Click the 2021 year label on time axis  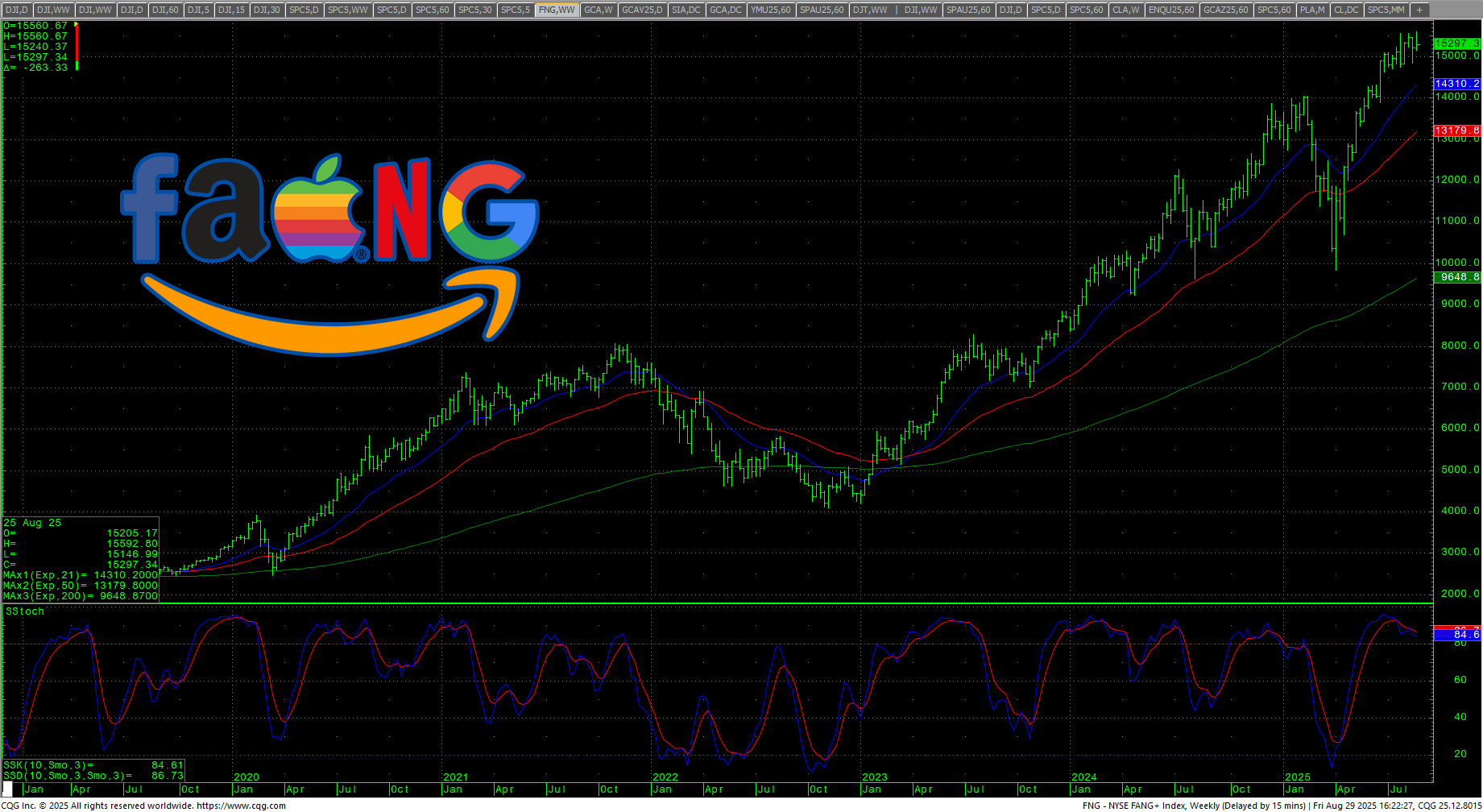[x=456, y=777]
